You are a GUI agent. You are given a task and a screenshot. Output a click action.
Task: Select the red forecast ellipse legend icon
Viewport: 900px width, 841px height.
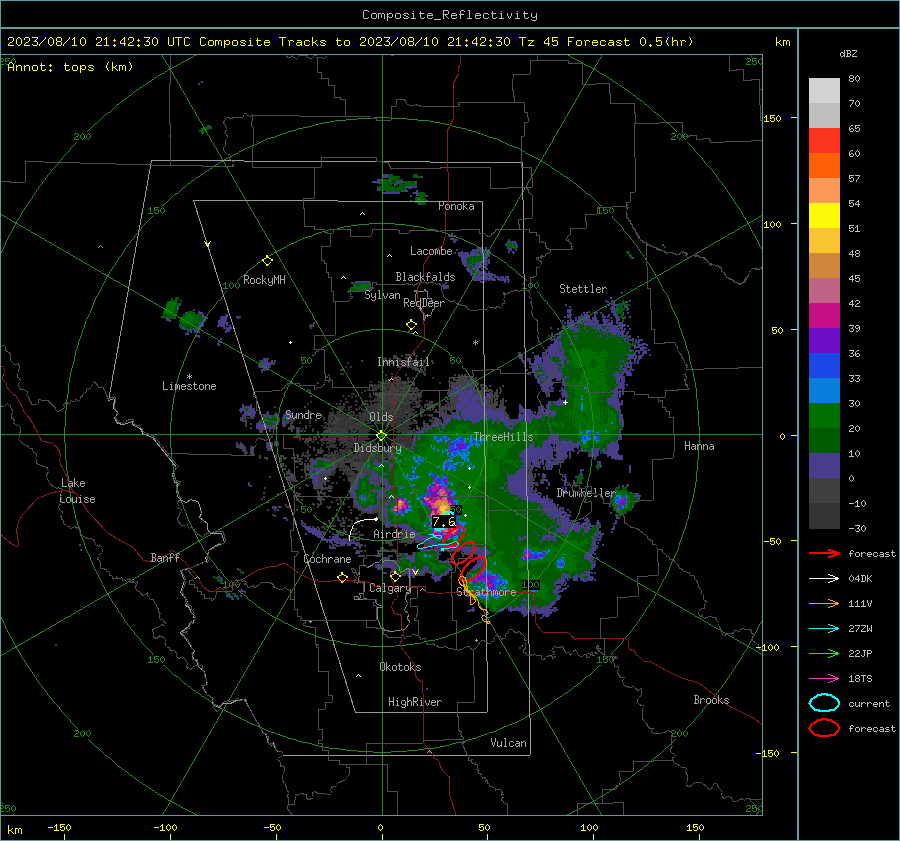pos(824,728)
